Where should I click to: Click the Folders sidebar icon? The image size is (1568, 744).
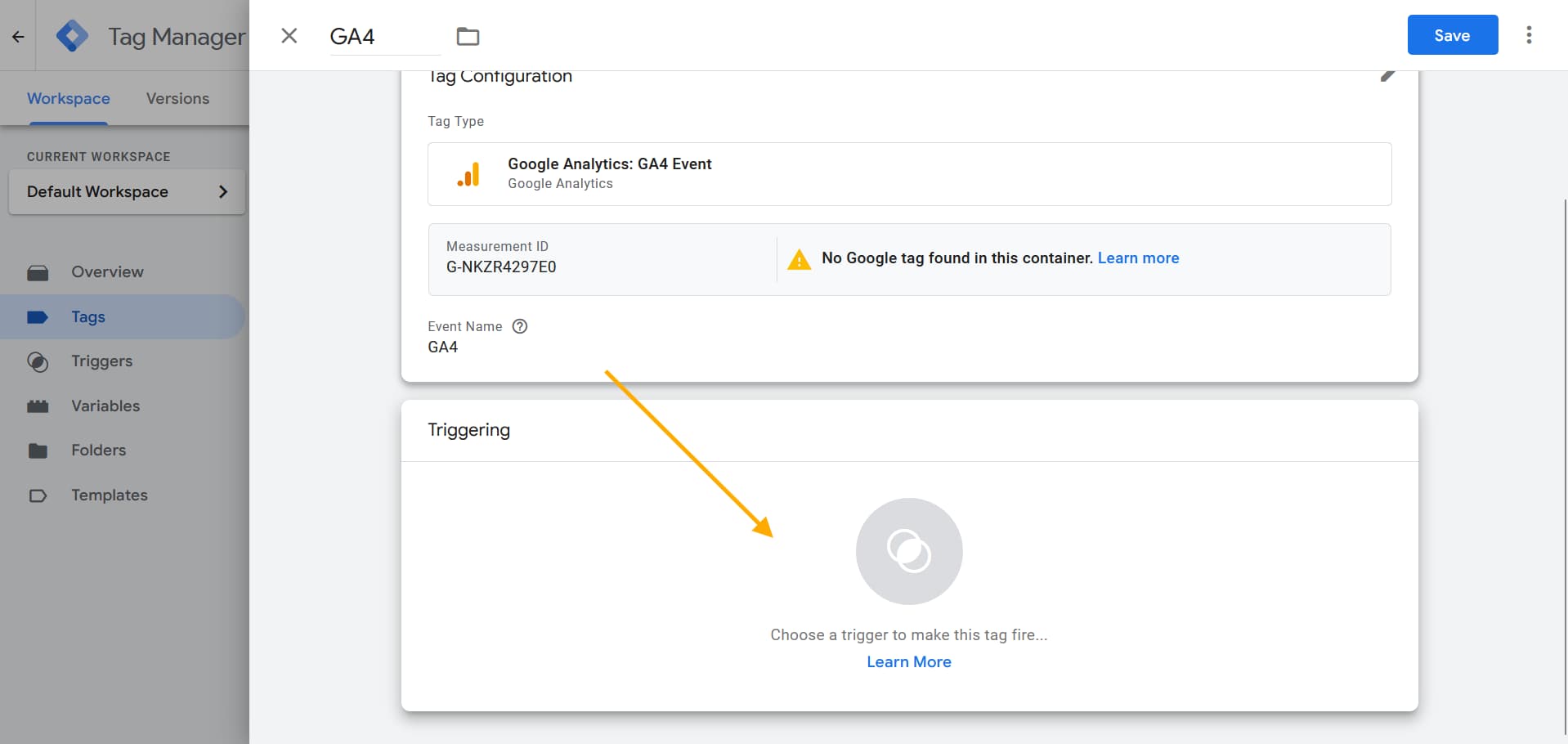(38, 450)
